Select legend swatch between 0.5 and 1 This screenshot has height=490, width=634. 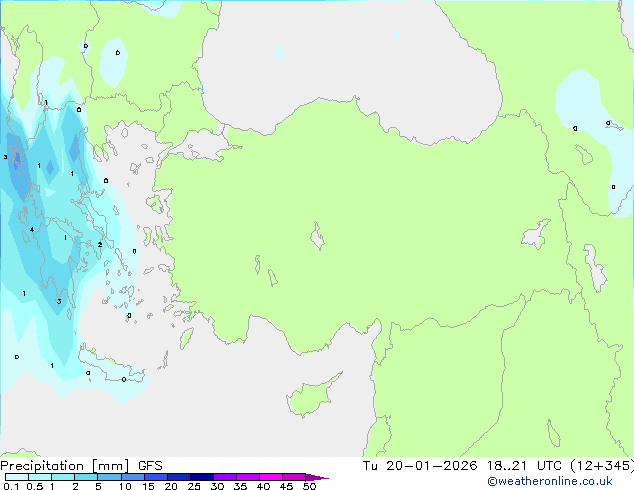tap(40, 477)
